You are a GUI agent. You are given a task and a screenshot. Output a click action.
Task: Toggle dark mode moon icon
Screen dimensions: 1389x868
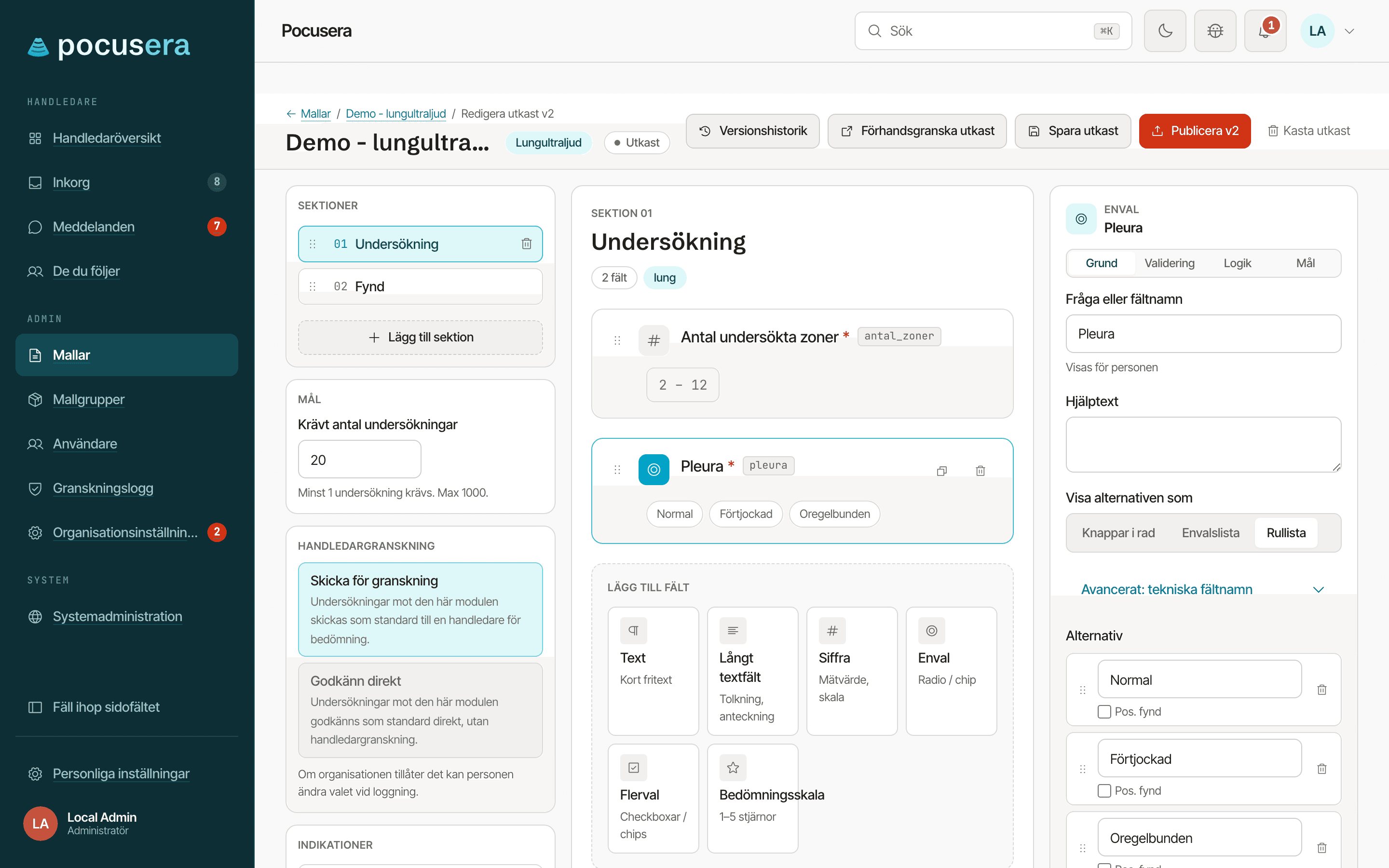(1165, 31)
